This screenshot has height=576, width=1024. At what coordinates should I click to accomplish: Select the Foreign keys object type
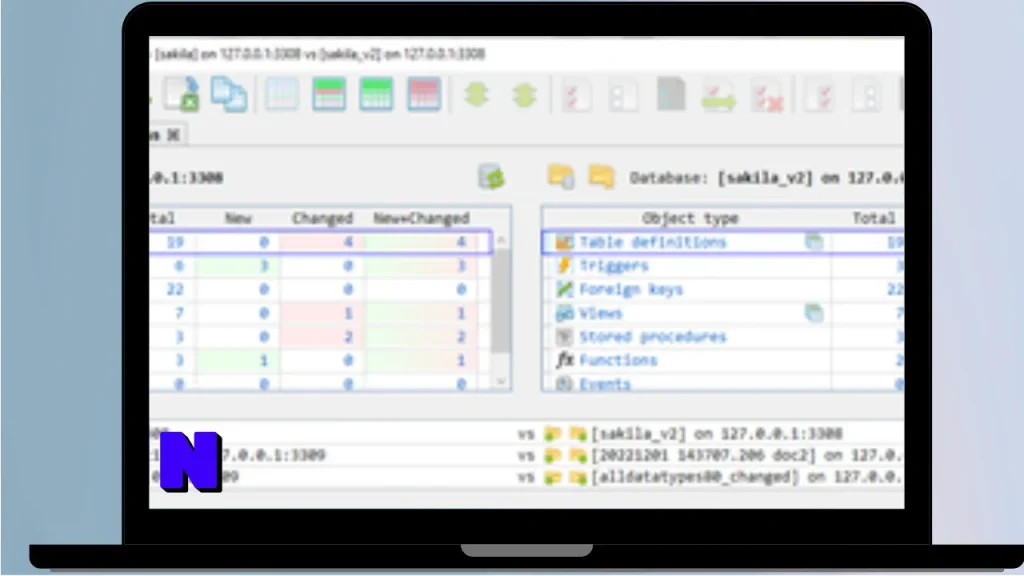pyautogui.click(x=631, y=289)
